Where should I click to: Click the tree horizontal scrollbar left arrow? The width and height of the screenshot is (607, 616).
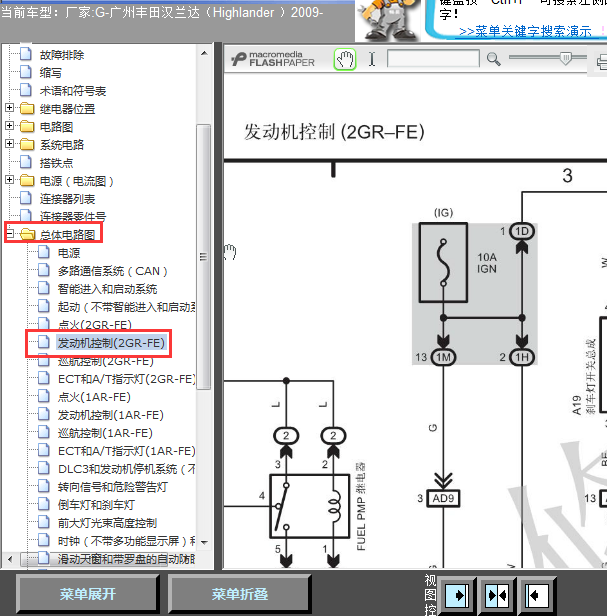point(10,559)
